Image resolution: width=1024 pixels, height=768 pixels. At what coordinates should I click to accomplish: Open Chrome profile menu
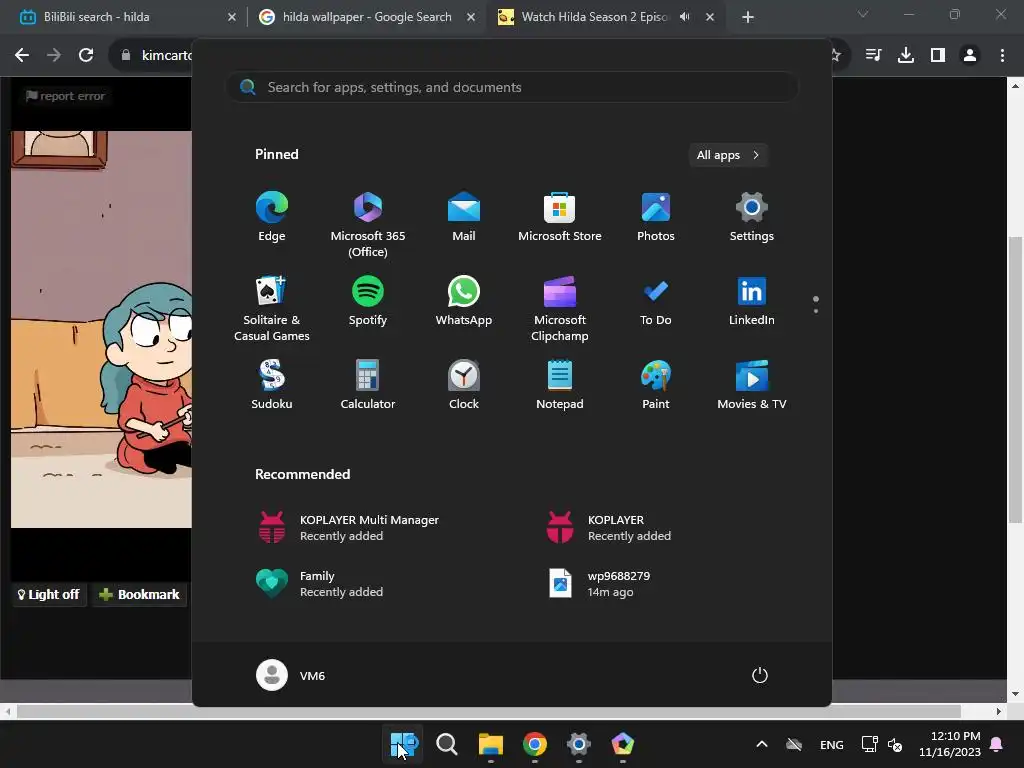tap(970, 55)
